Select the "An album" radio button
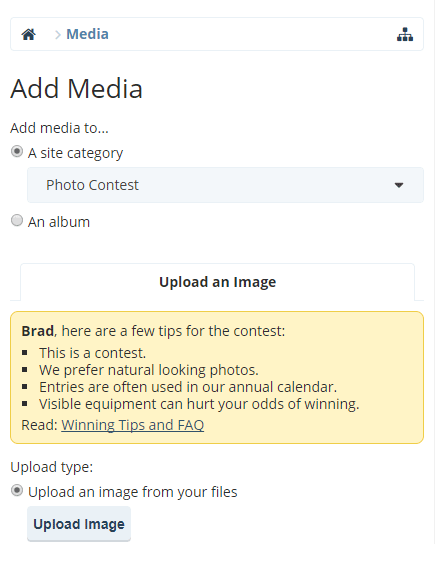 click(x=17, y=220)
